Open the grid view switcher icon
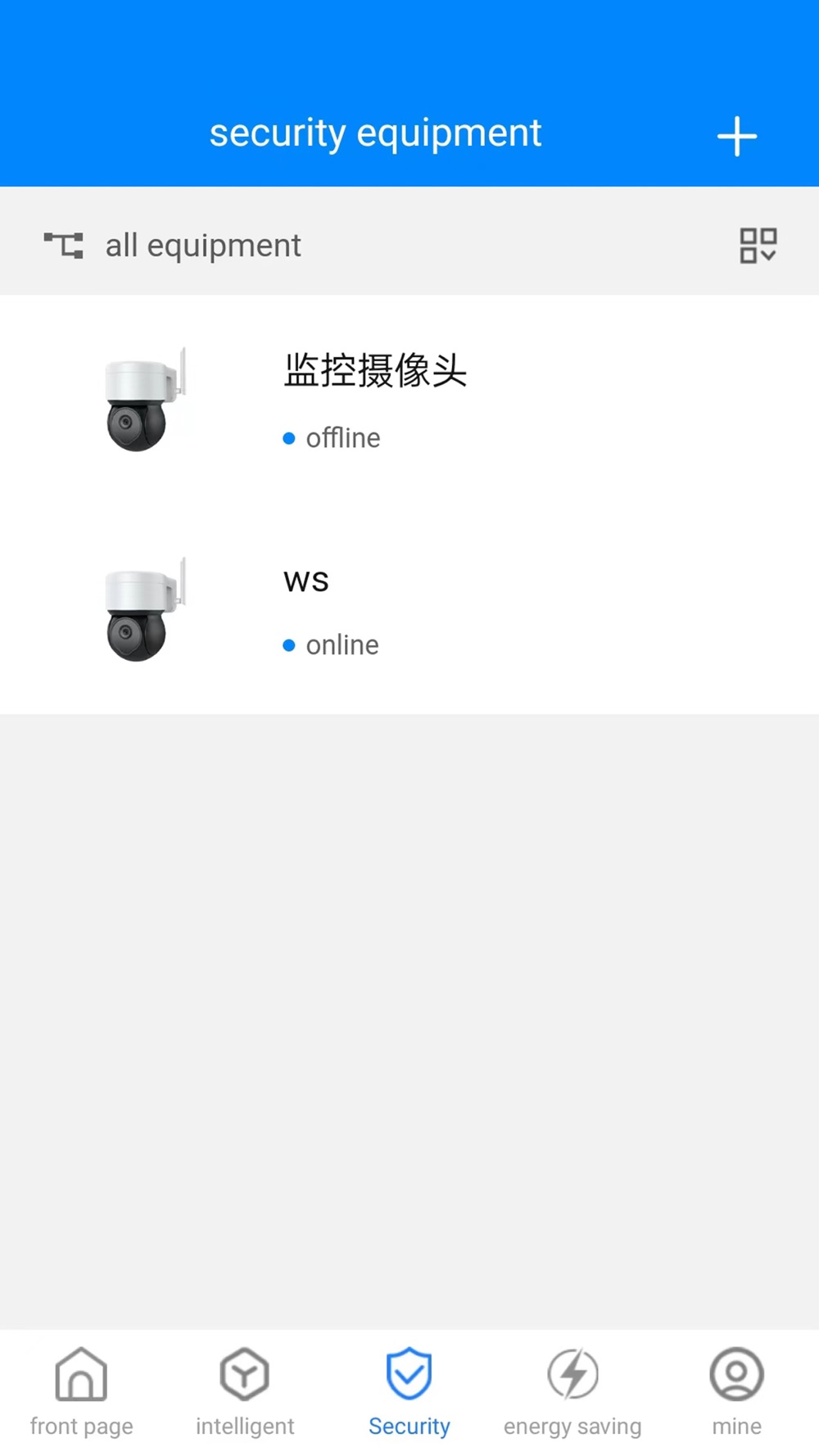The image size is (819, 1456). pyautogui.click(x=758, y=246)
